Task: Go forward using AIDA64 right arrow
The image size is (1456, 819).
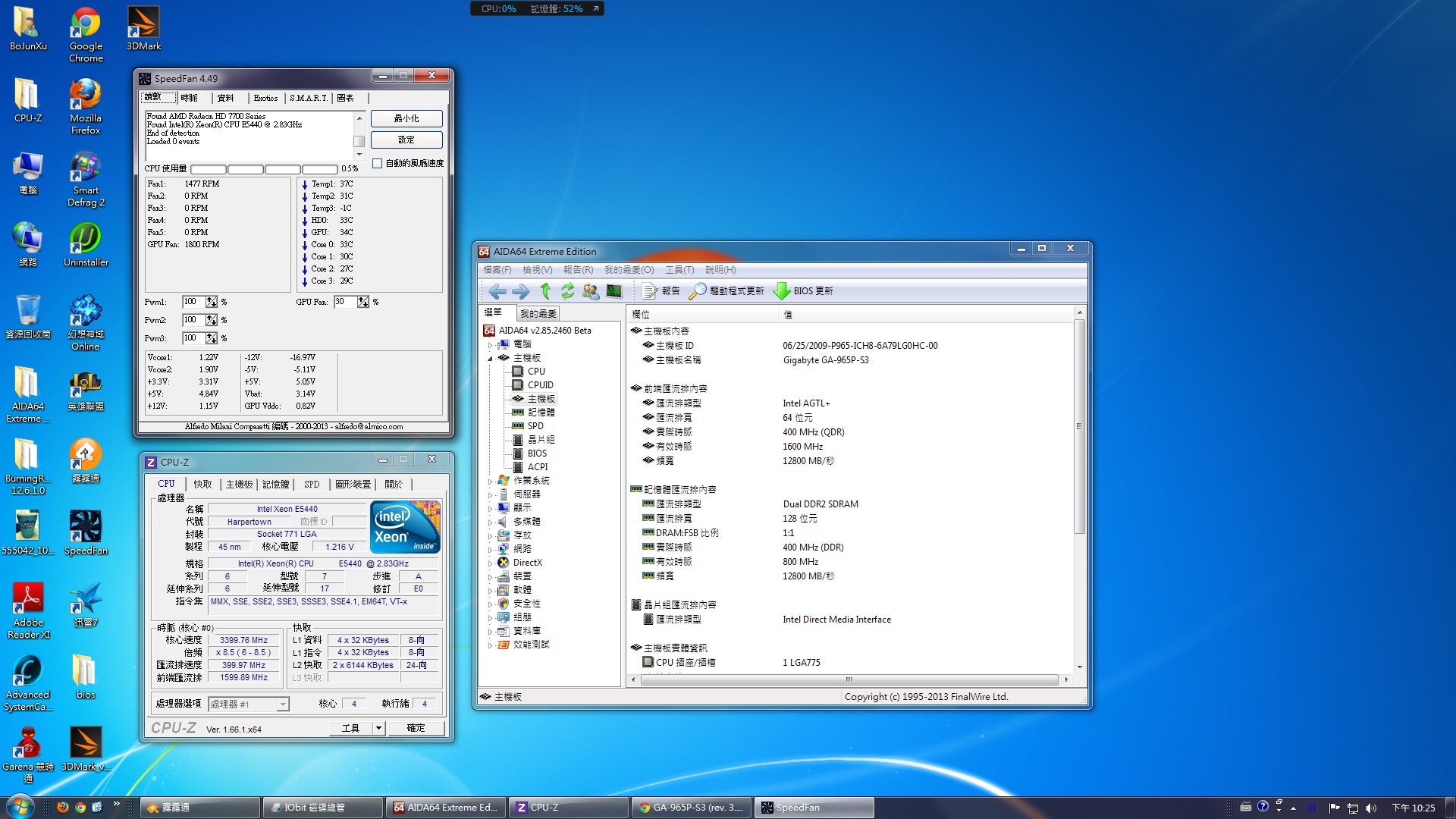Action: pos(520,291)
